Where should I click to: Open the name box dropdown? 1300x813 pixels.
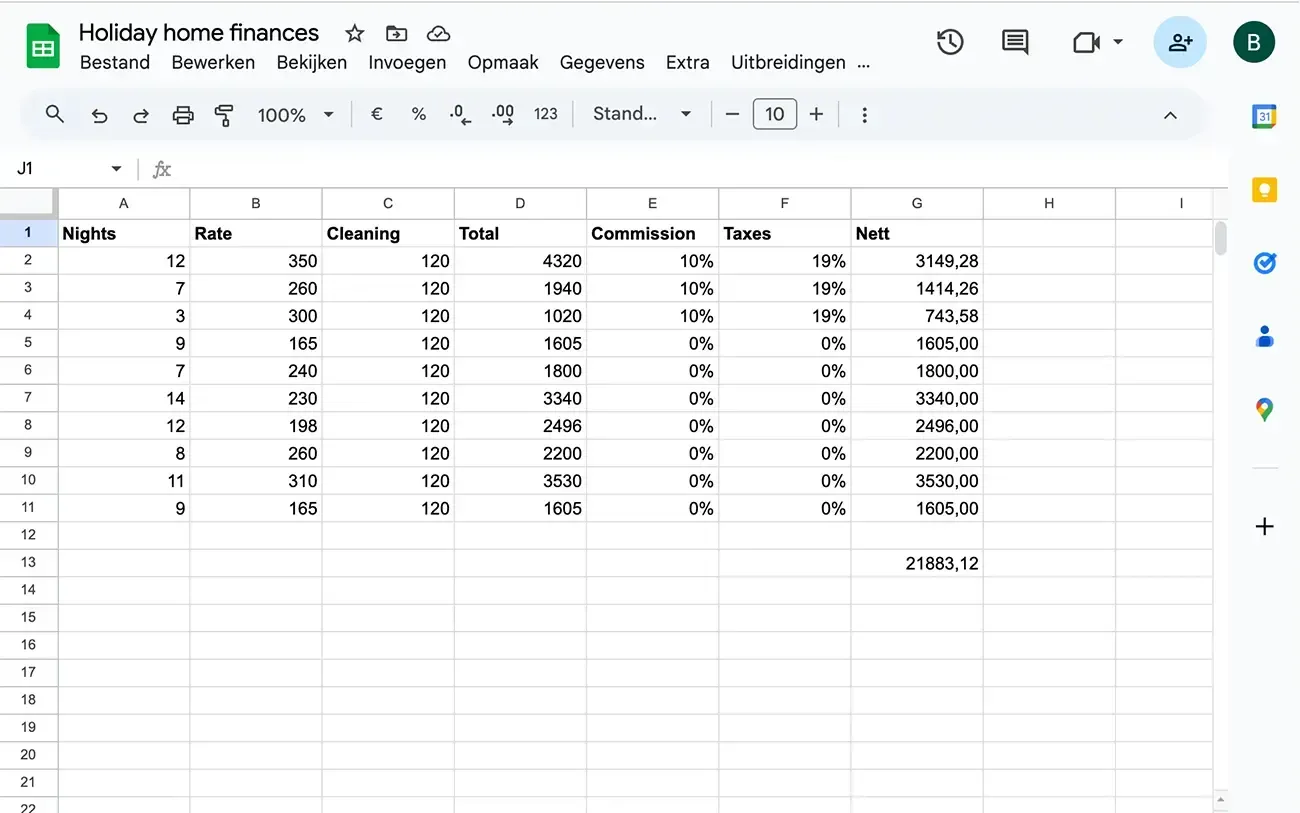[x=115, y=168]
